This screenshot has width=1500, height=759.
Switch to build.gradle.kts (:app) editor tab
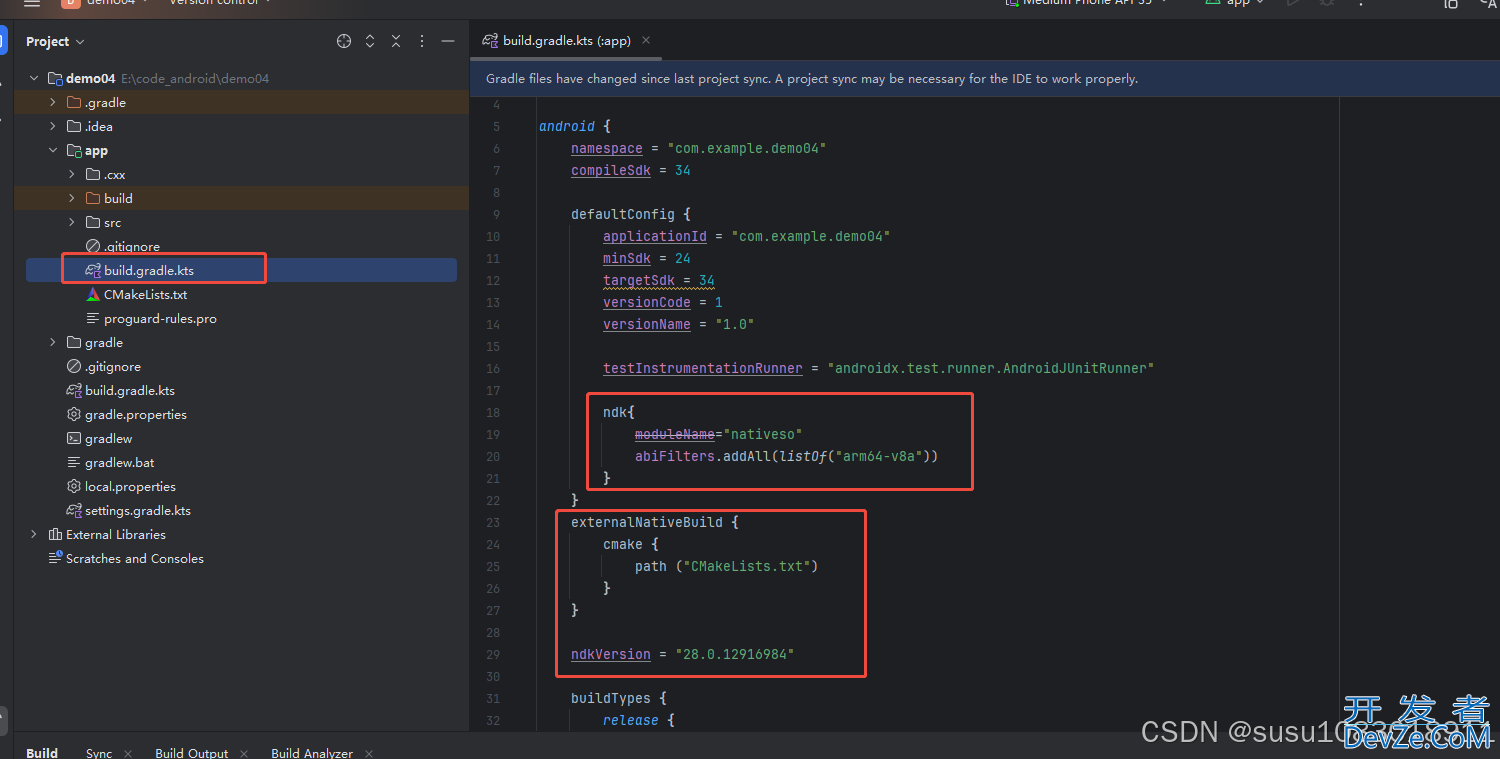pos(567,41)
